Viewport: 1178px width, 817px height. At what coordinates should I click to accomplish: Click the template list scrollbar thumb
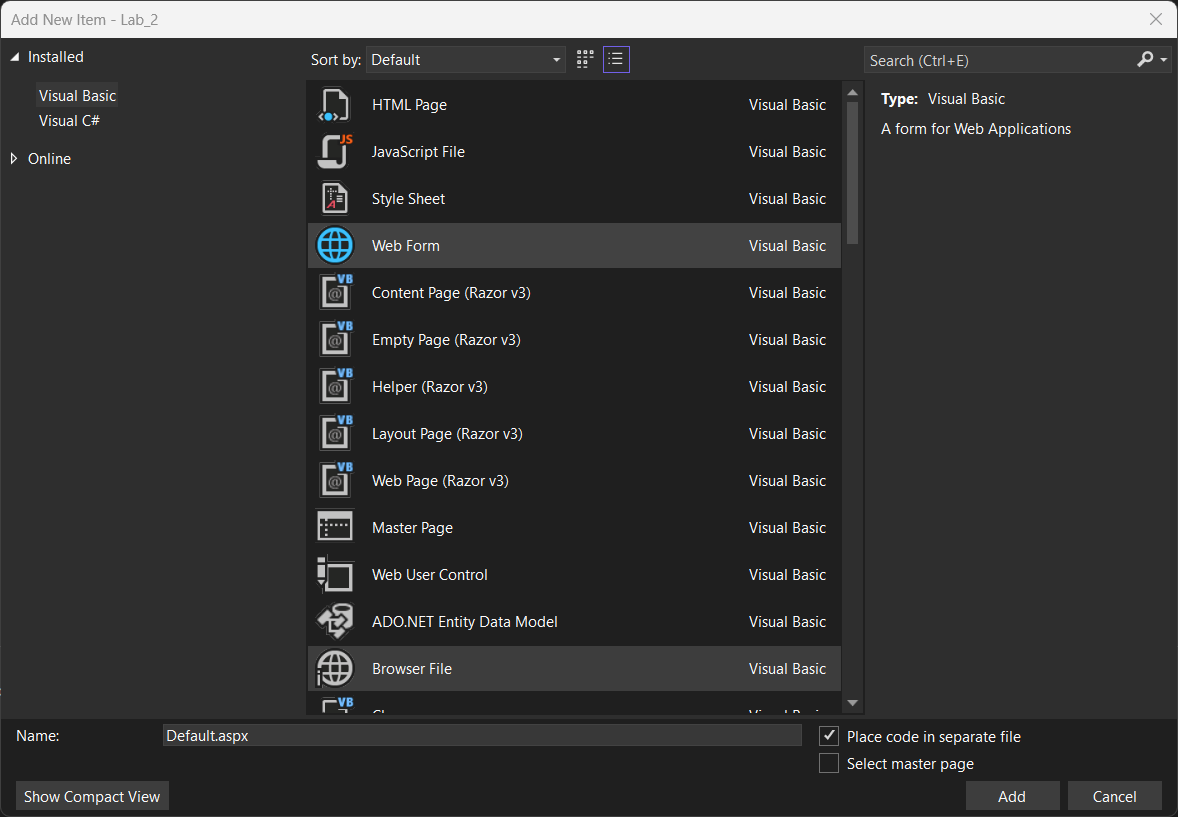tap(852, 173)
